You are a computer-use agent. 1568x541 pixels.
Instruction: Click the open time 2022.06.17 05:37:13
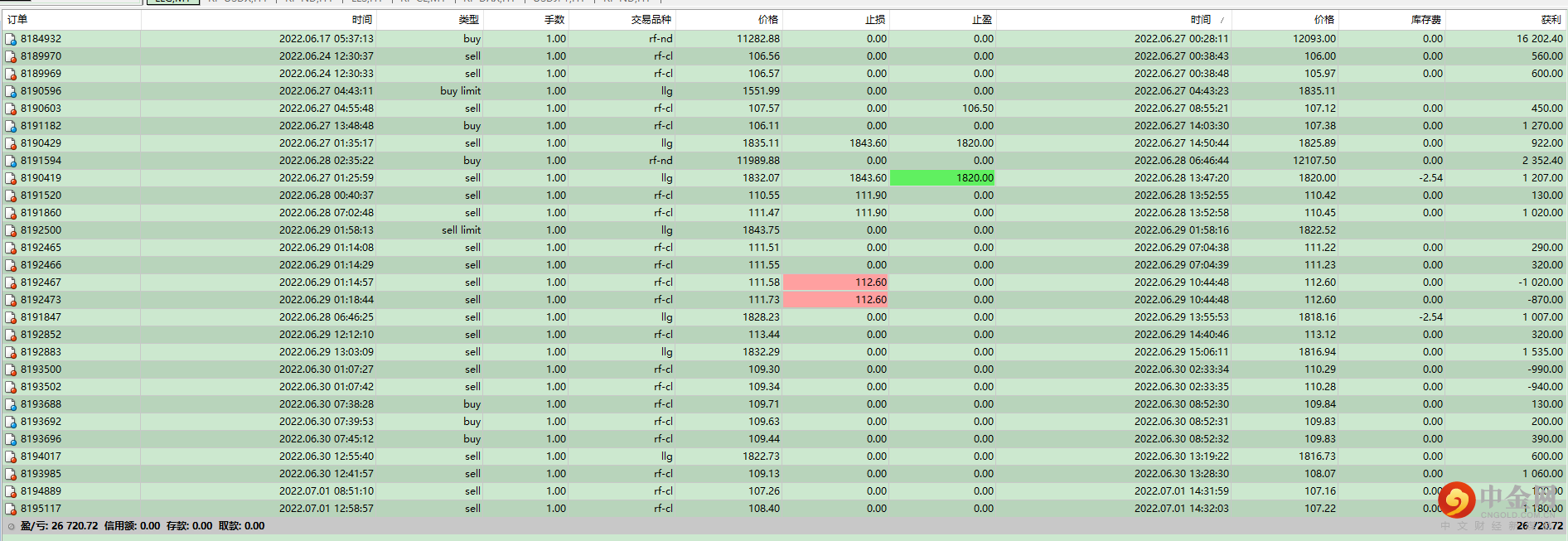(327, 39)
